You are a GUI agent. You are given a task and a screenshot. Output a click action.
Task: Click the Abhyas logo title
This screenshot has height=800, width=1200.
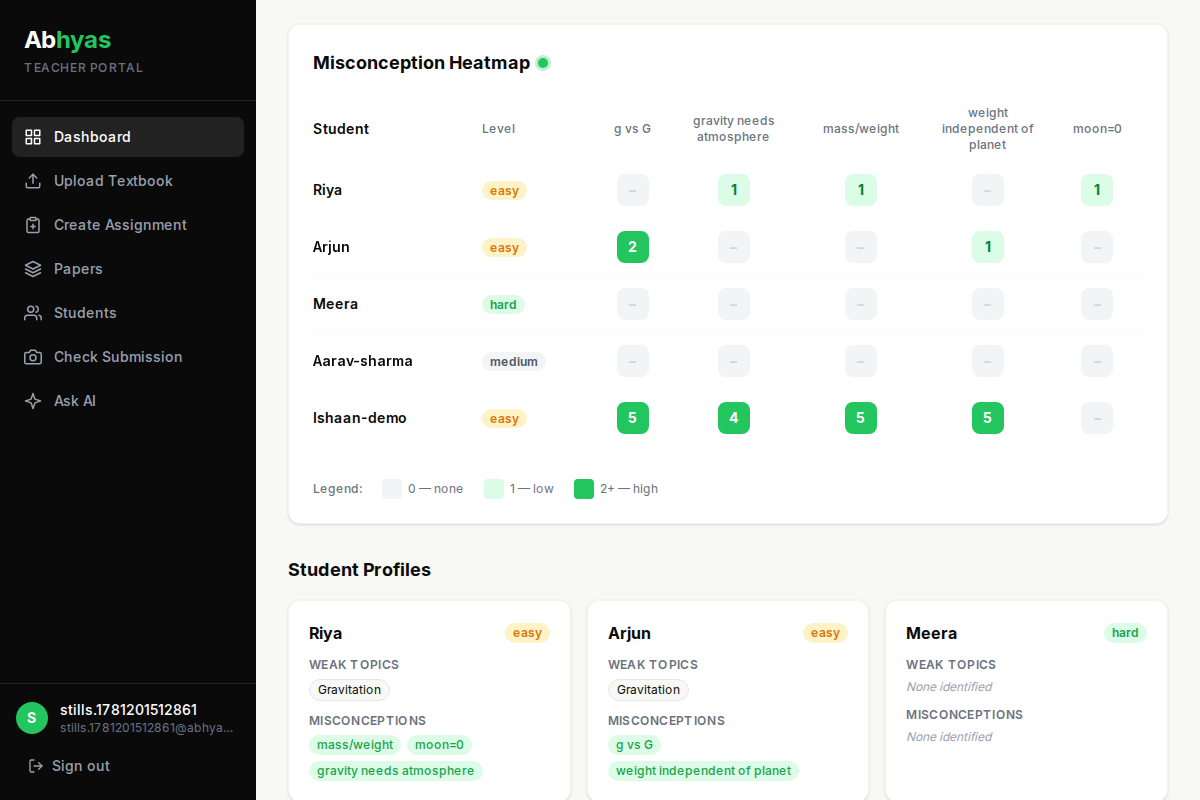pyautogui.click(x=68, y=40)
